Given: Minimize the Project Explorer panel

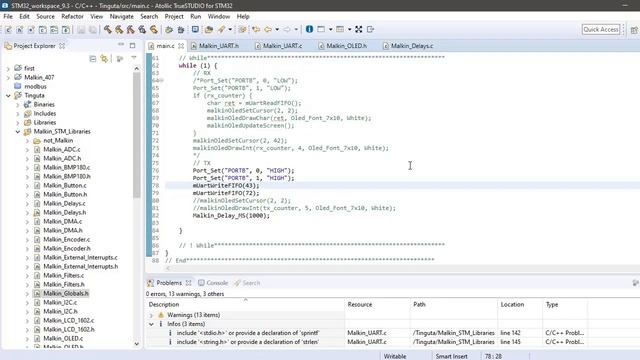Looking at the screenshot, I should tap(121, 44).
